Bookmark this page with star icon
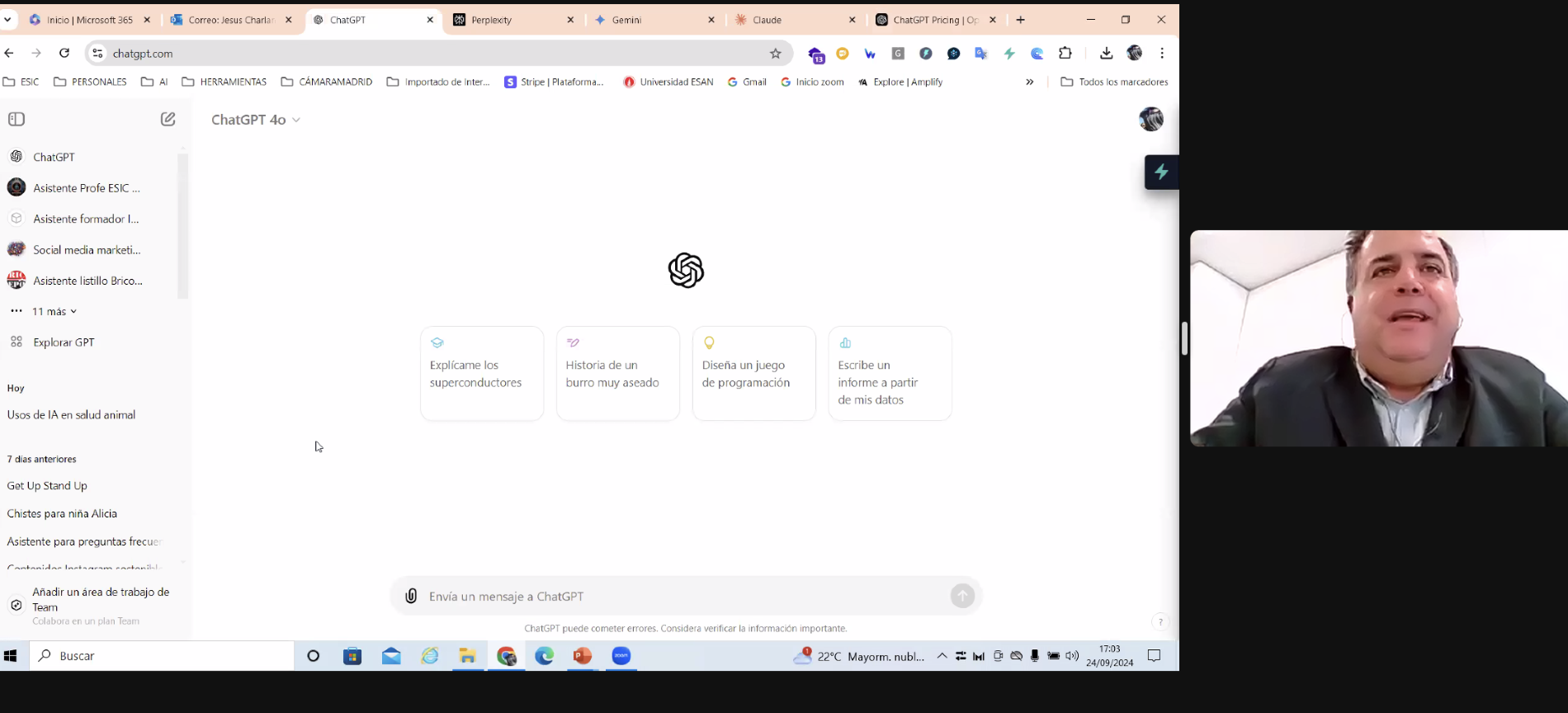 775,54
